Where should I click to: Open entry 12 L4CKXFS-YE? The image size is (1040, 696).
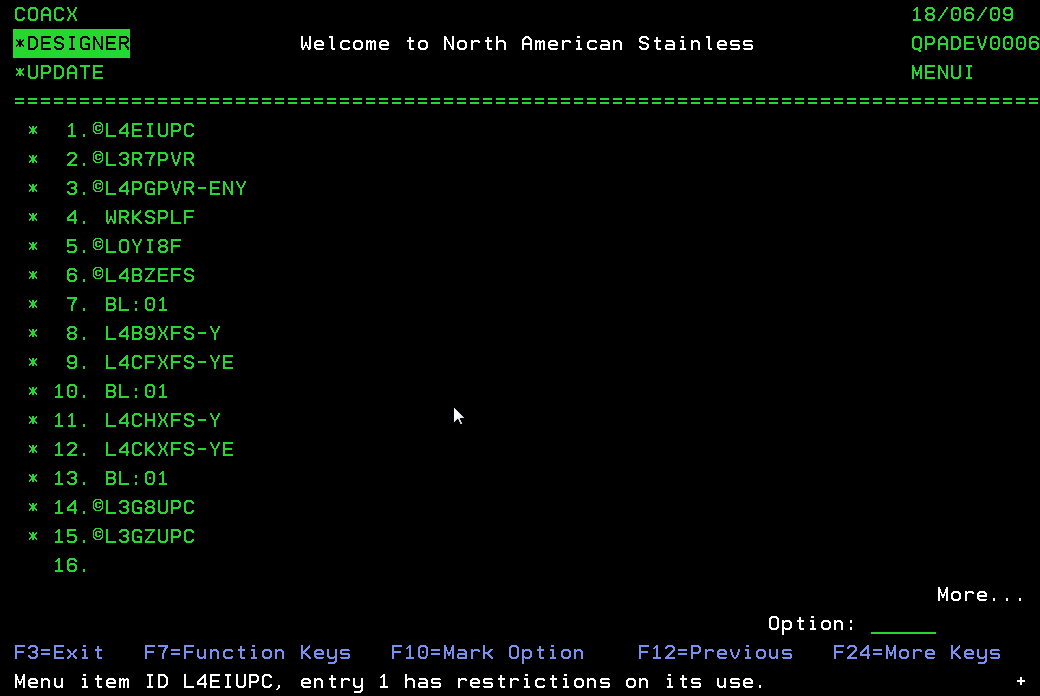pos(169,450)
